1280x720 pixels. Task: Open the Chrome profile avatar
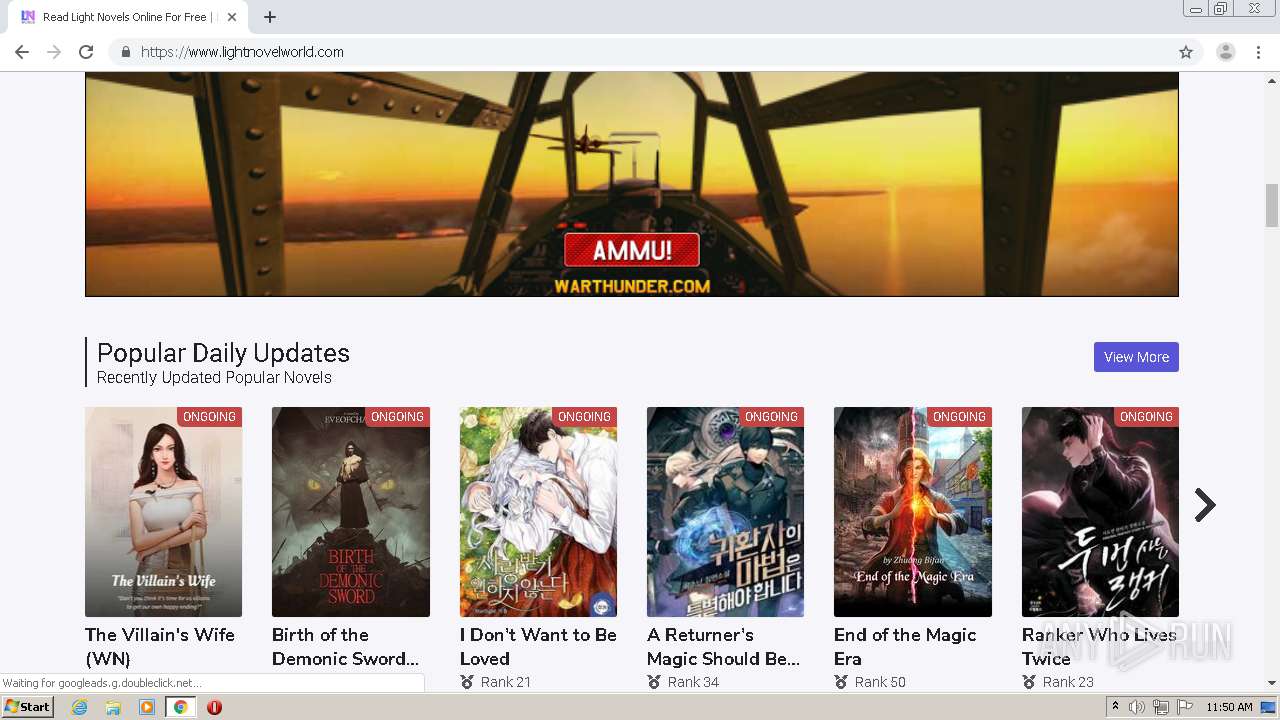tap(1225, 52)
